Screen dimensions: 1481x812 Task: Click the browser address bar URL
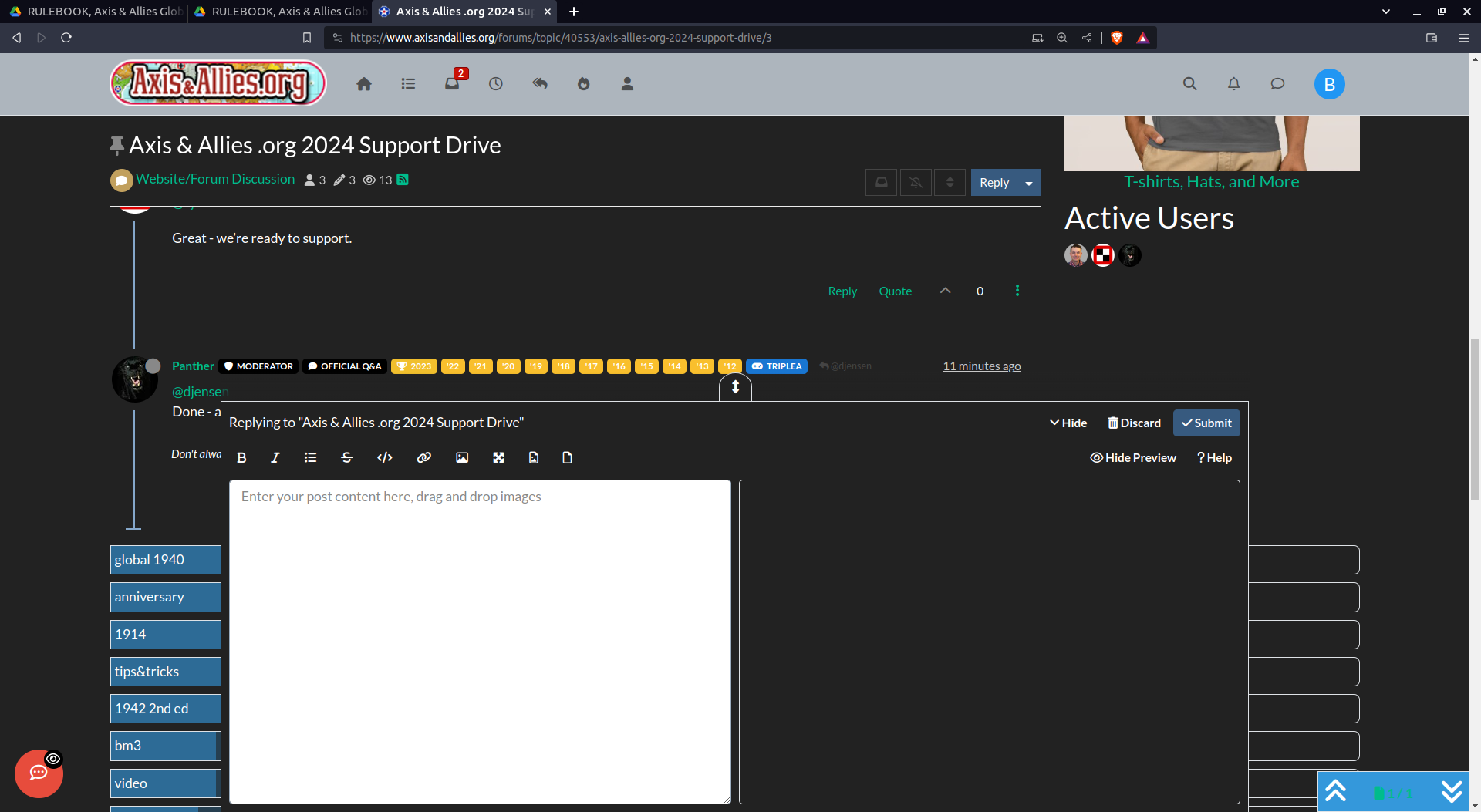click(561, 38)
